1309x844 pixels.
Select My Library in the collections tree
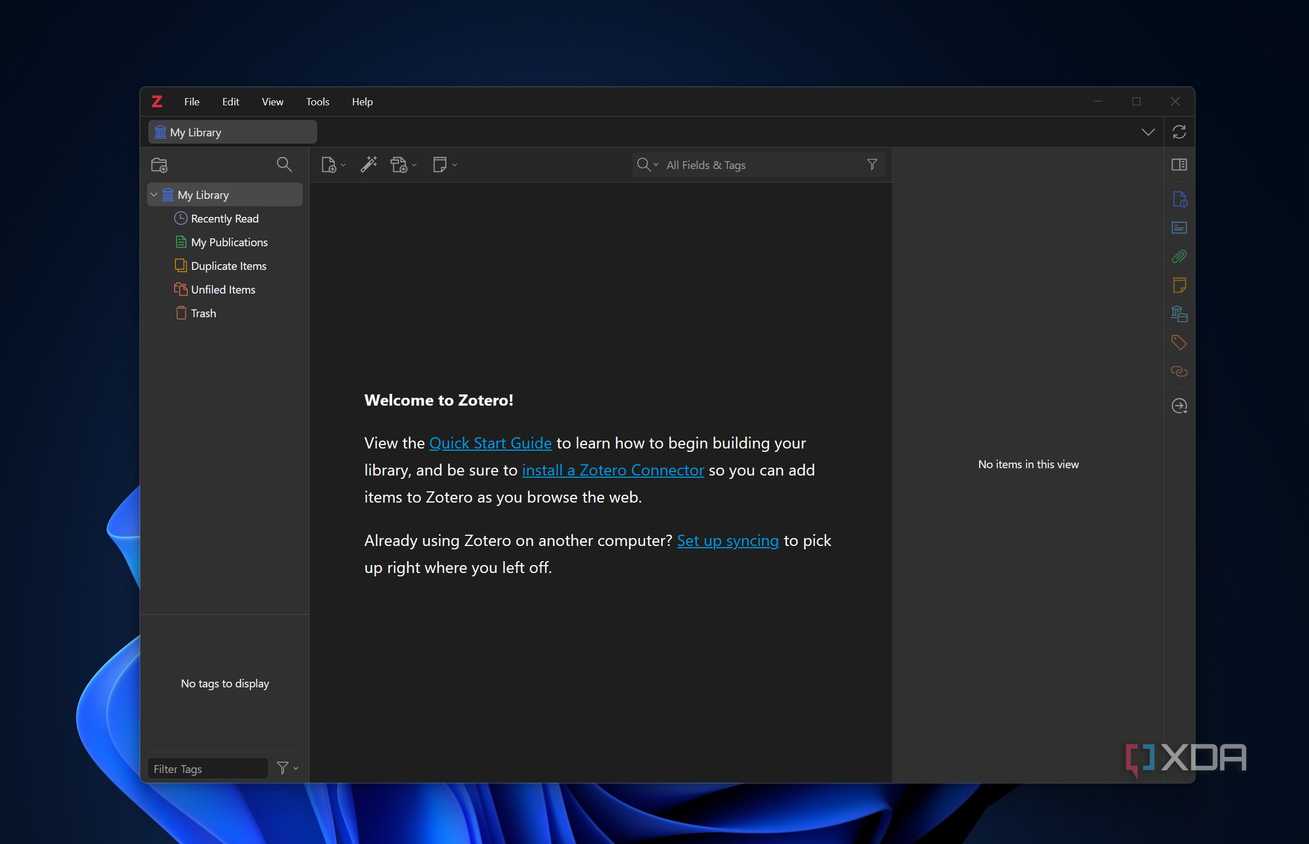tap(225, 195)
